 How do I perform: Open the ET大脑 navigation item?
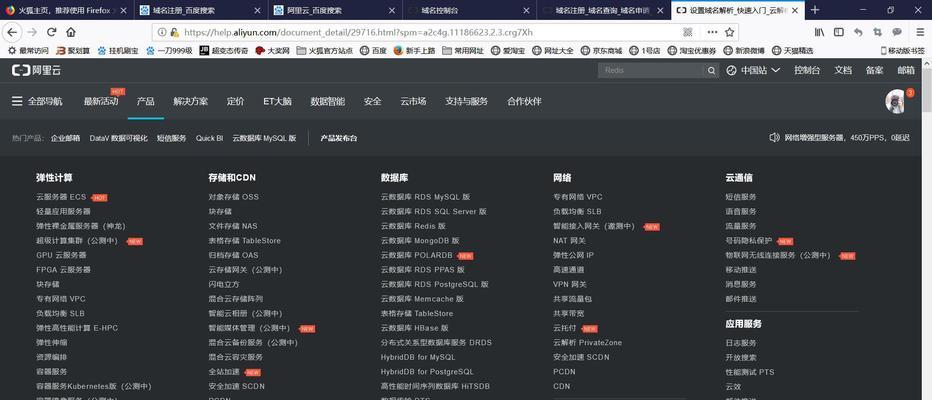278,102
